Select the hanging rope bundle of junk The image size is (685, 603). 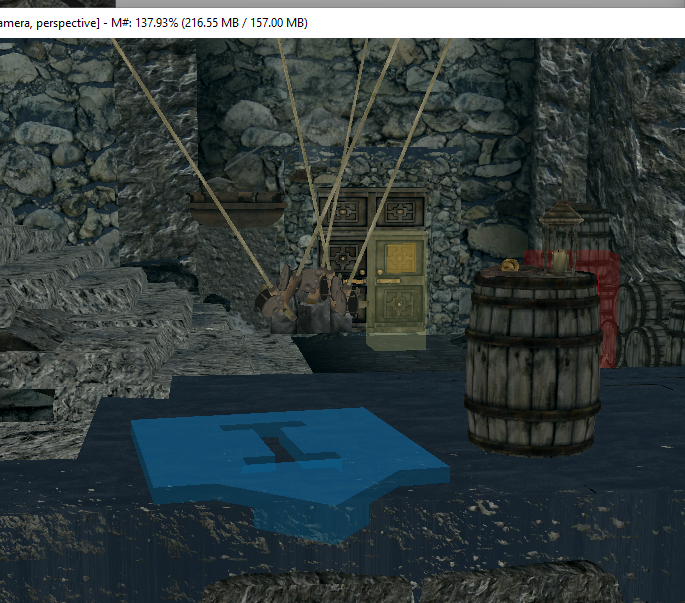310,295
